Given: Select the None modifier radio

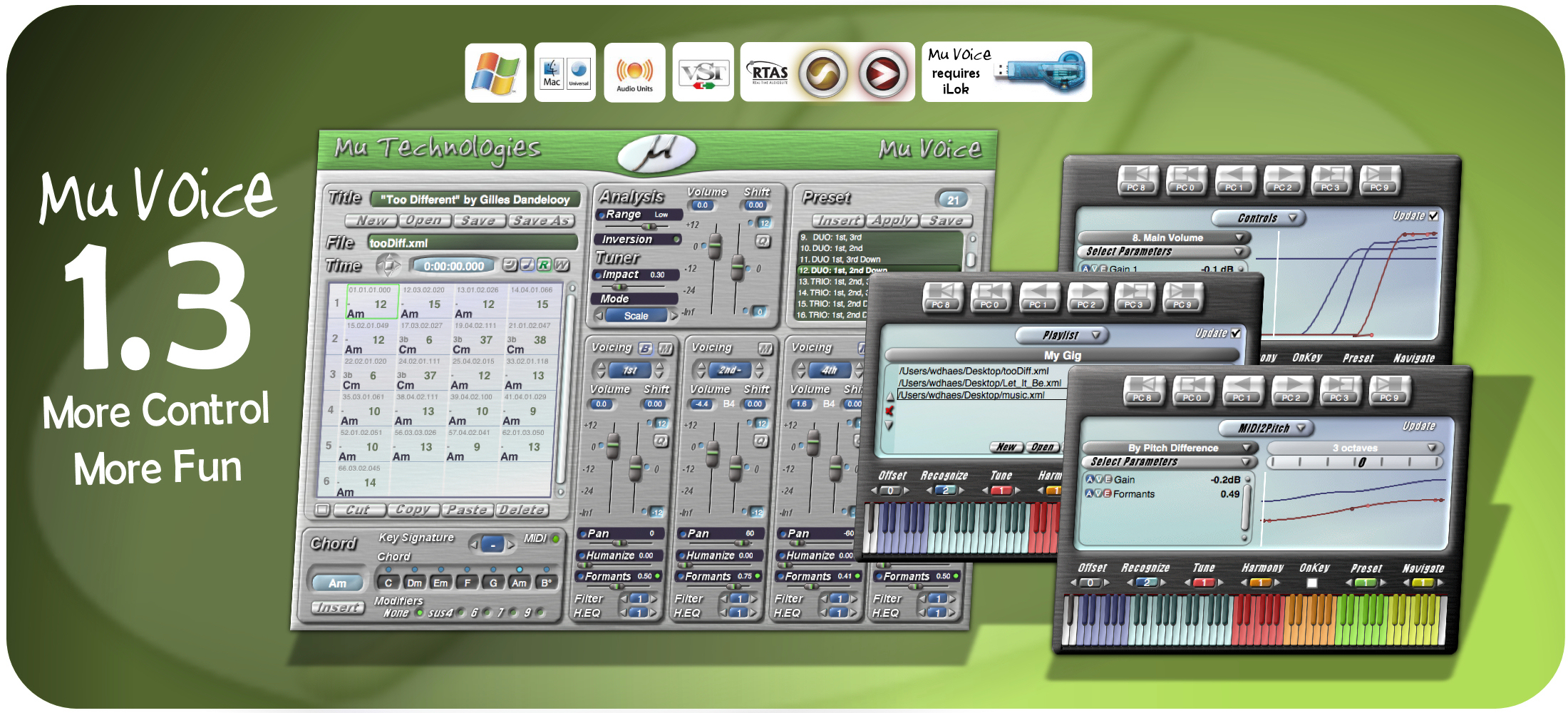Looking at the screenshot, I should click(420, 612).
